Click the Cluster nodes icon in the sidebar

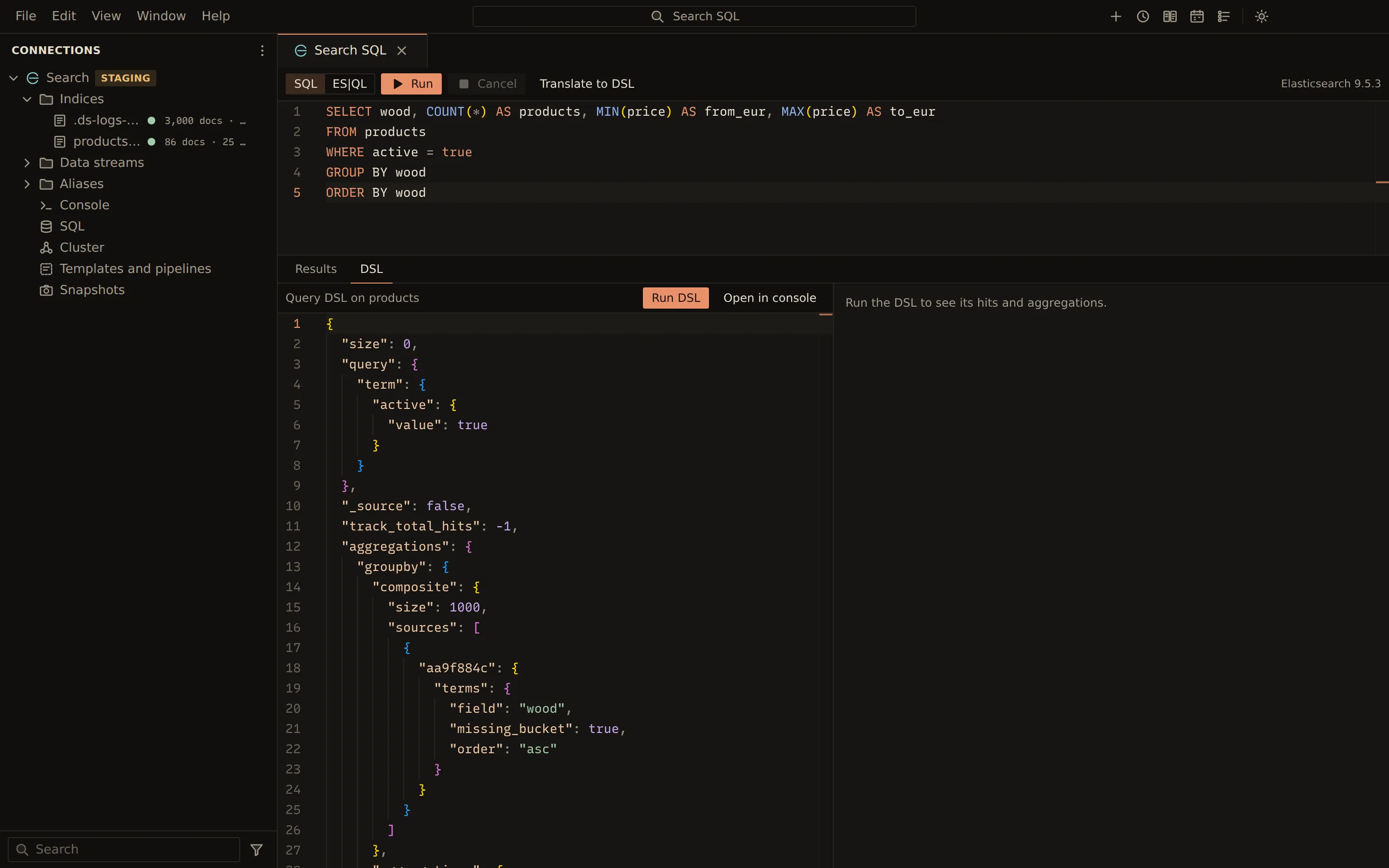(x=46, y=247)
